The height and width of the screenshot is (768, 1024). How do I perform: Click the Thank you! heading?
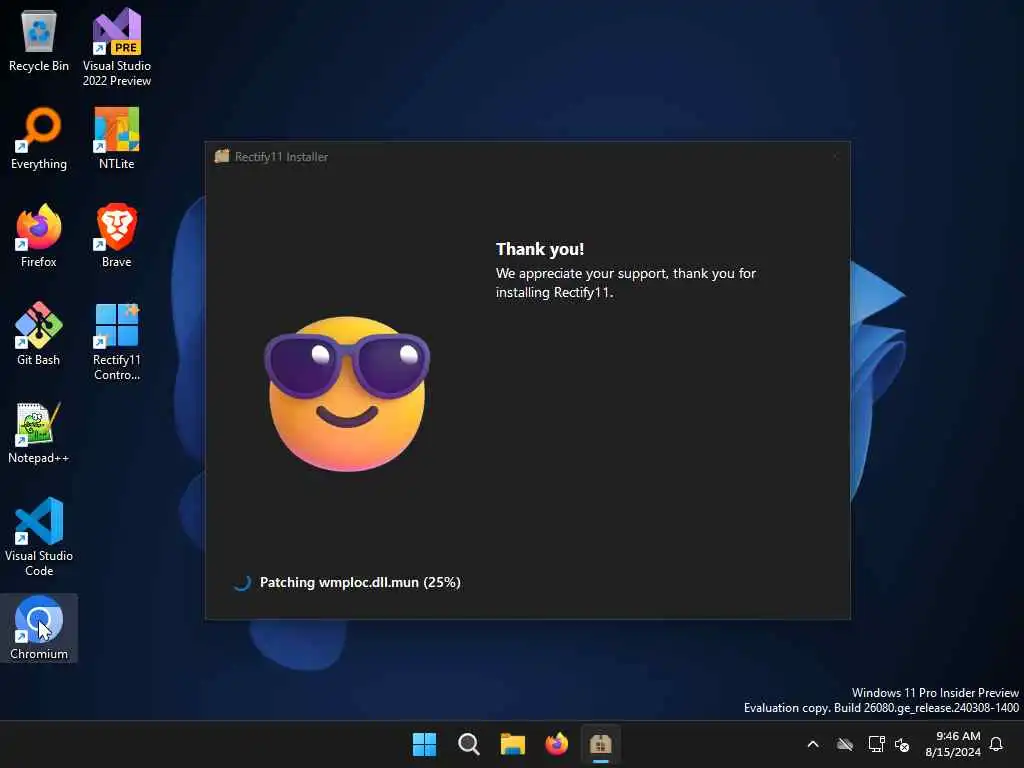pyautogui.click(x=539, y=249)
